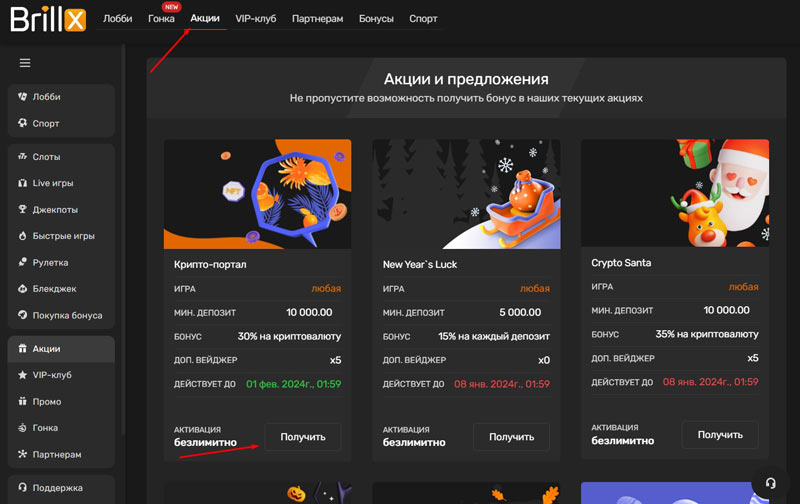The height and width of the screenshot is (504, 800).
Task: Open the Крипто-портал promo banner image
Action: click(257, 193)
